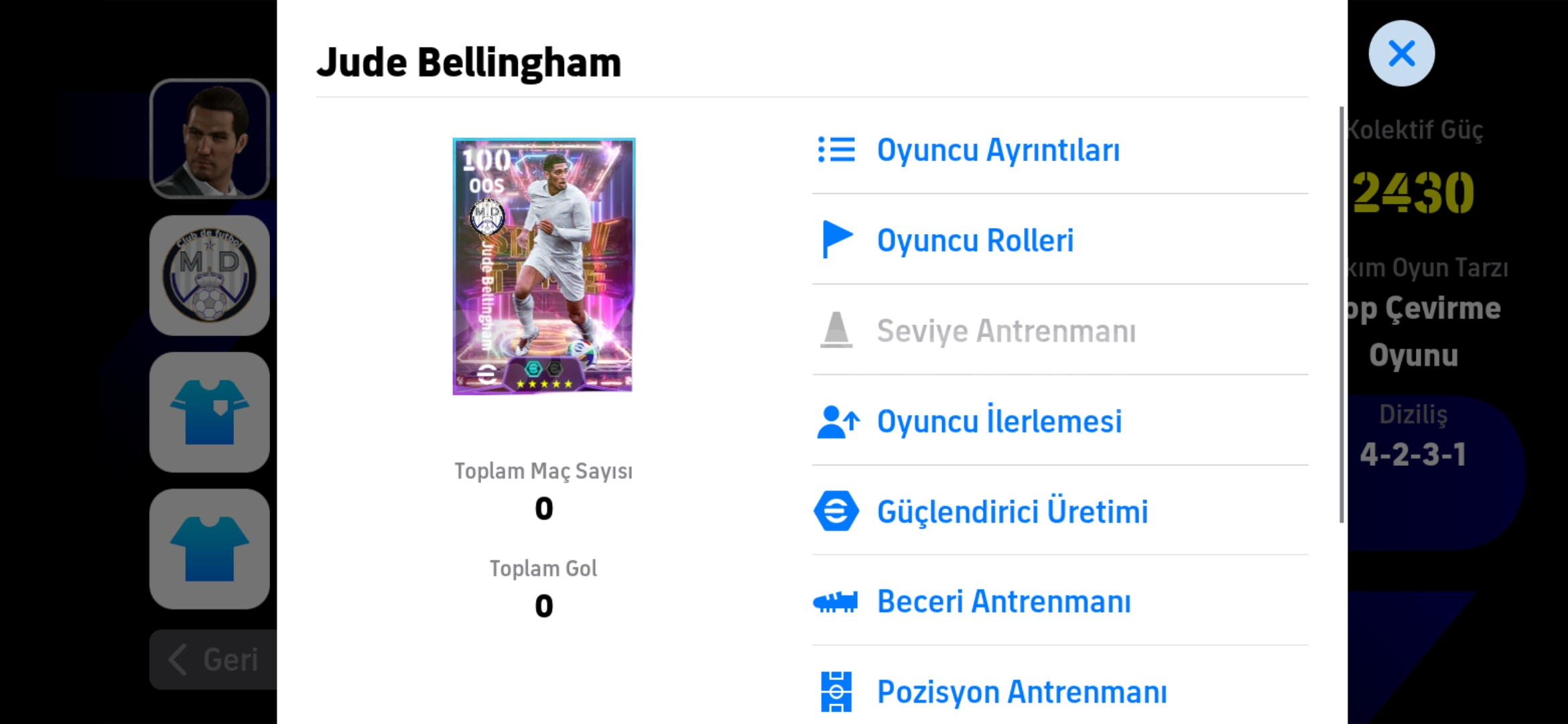Image resolution: width=1568 pixels, height=724 pixels.
Task: Select the pitch icon for Pozisyon Antrenmanı
Action: (836, 691)
